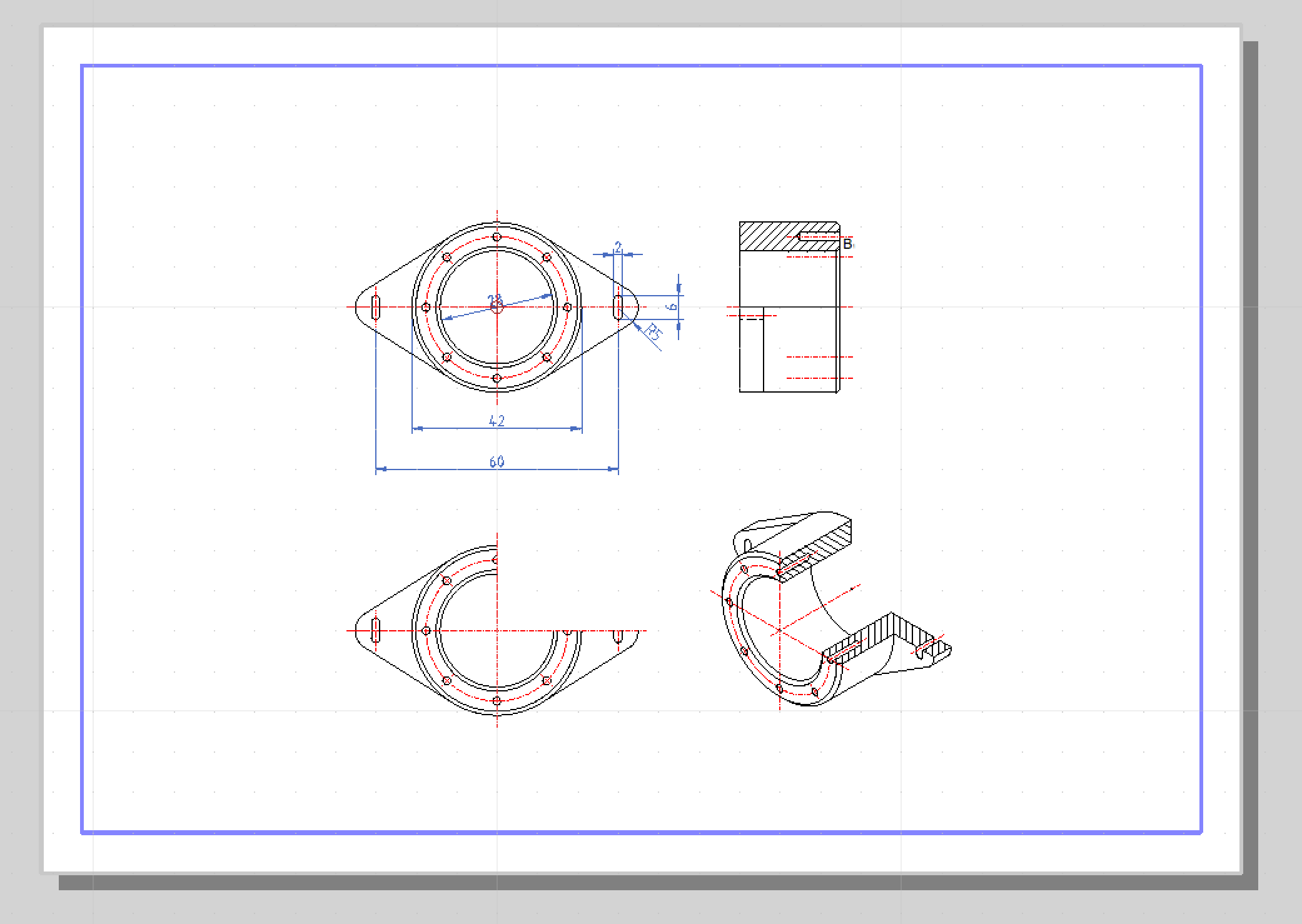Select the R5 radius dimension label

[x=652, y=332]
